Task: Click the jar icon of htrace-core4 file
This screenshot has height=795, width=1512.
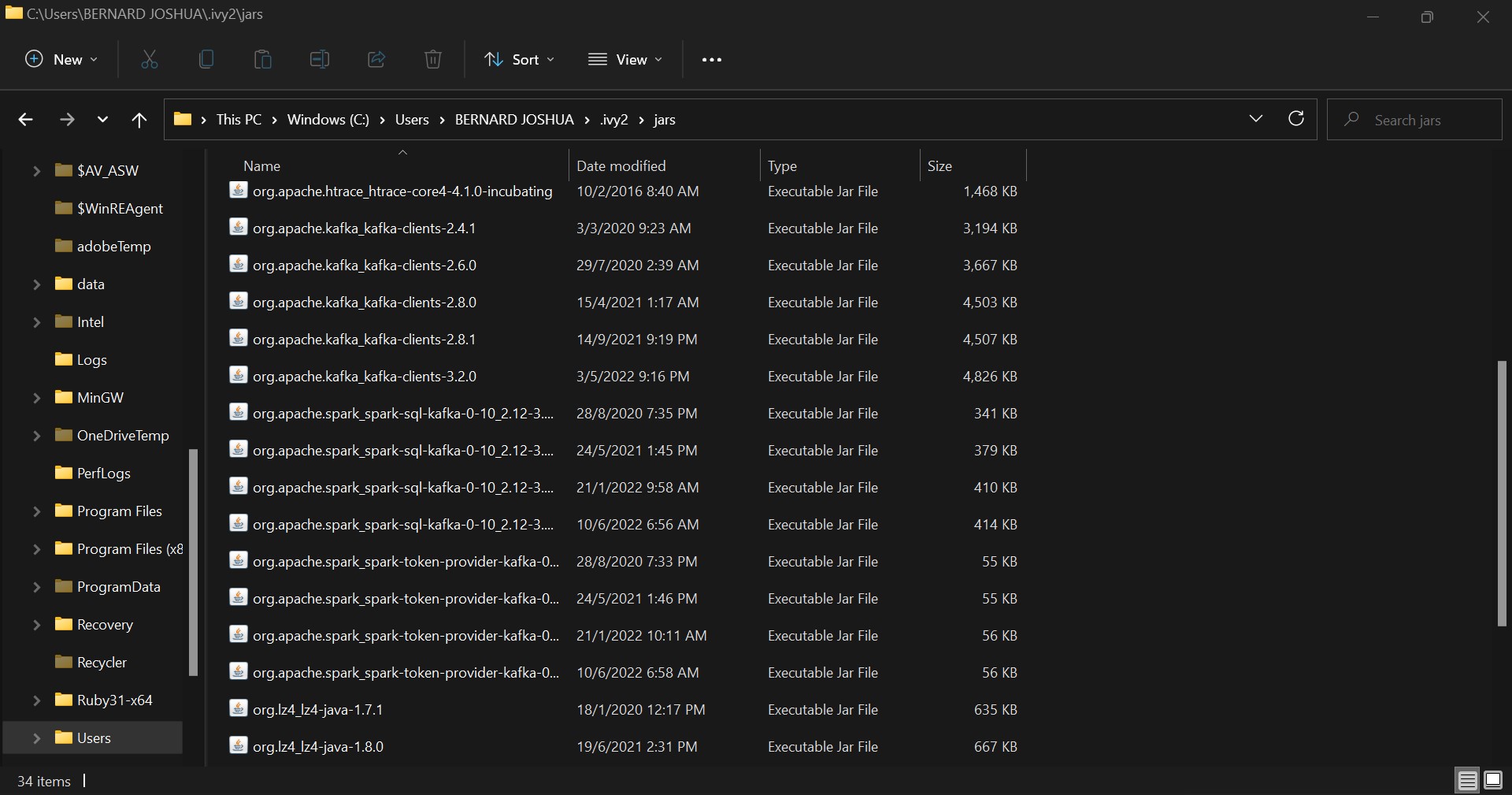Action: coord(238,190)
